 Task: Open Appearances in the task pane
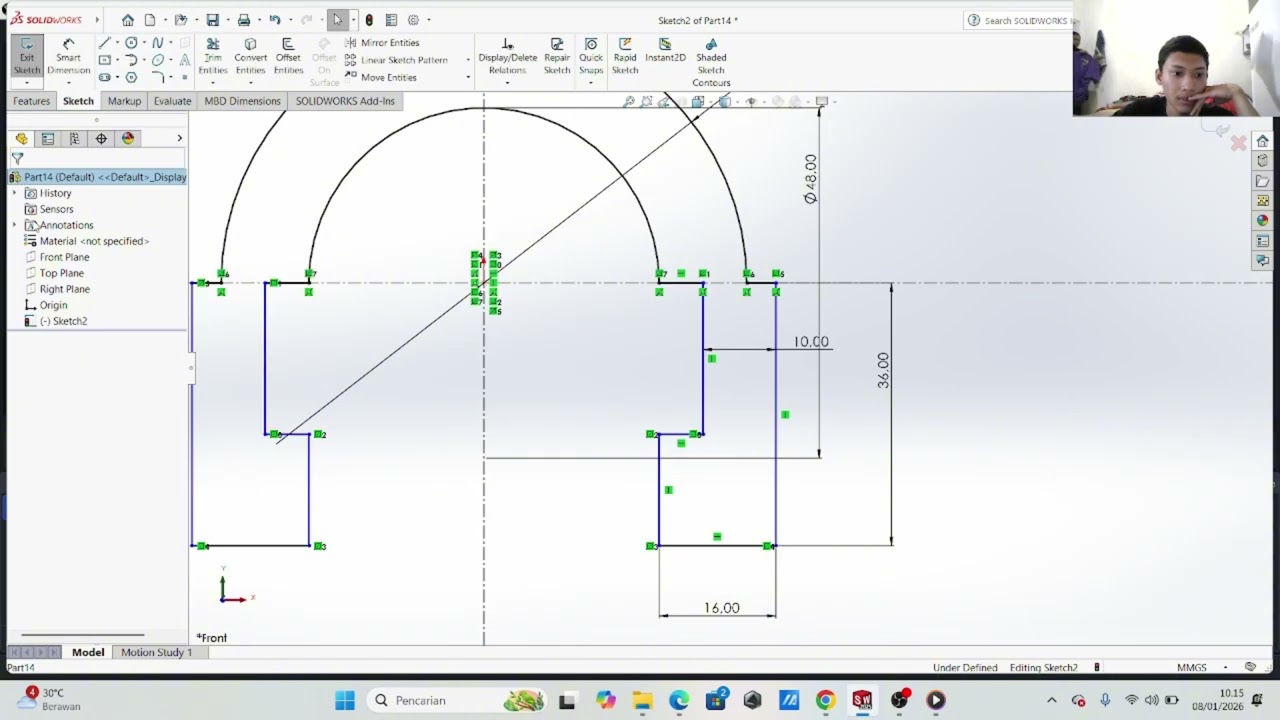pos(1263,220)
